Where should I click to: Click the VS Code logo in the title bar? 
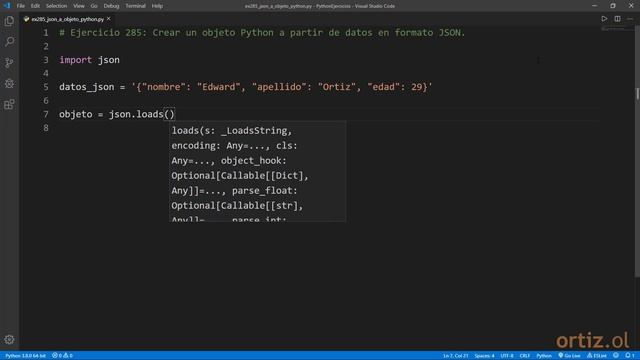click(7, 6)
